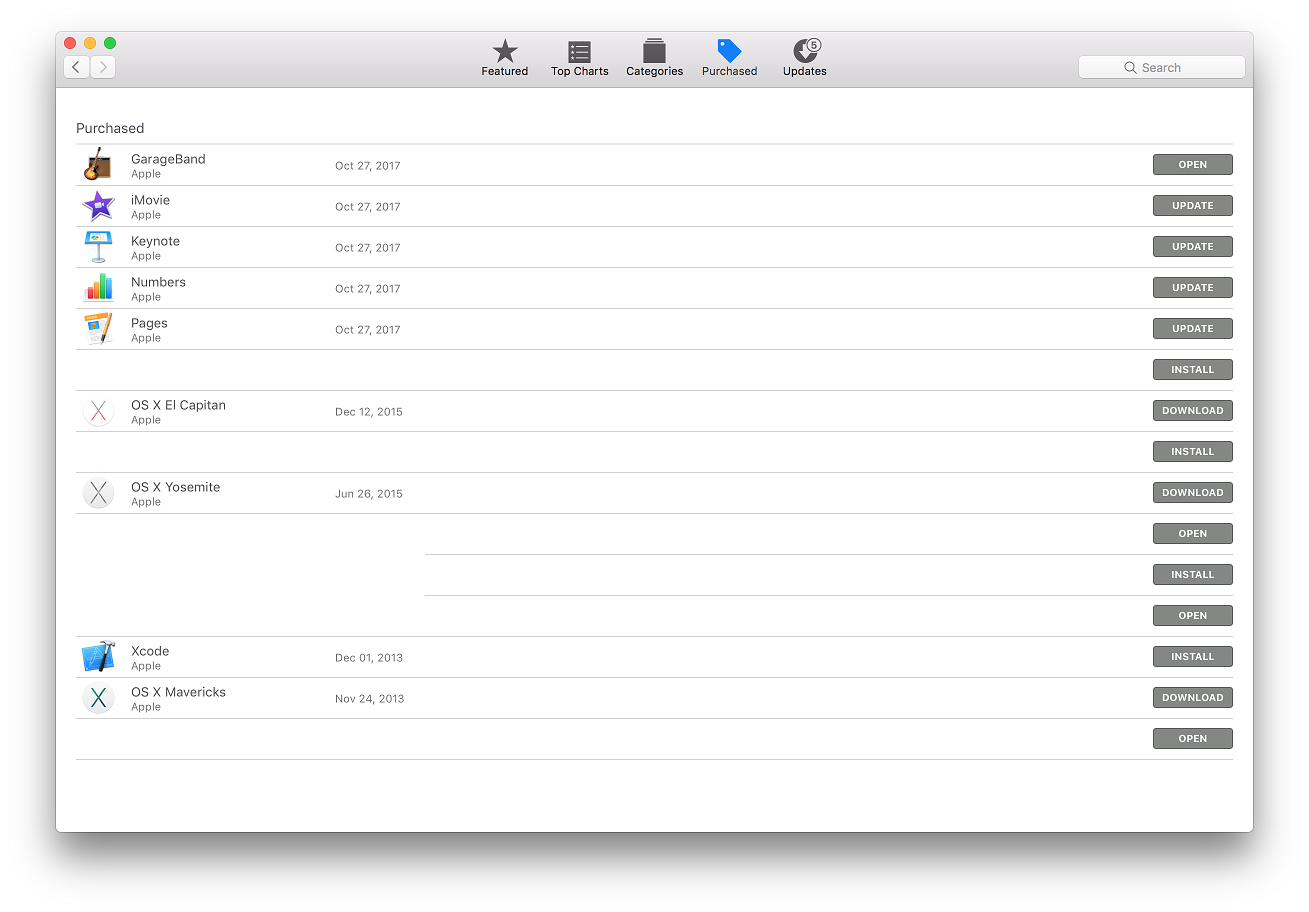Image resolution: width=1309 pixels, height=912 pixels.
Task: Select the Xcode app name
Action: 150,651
